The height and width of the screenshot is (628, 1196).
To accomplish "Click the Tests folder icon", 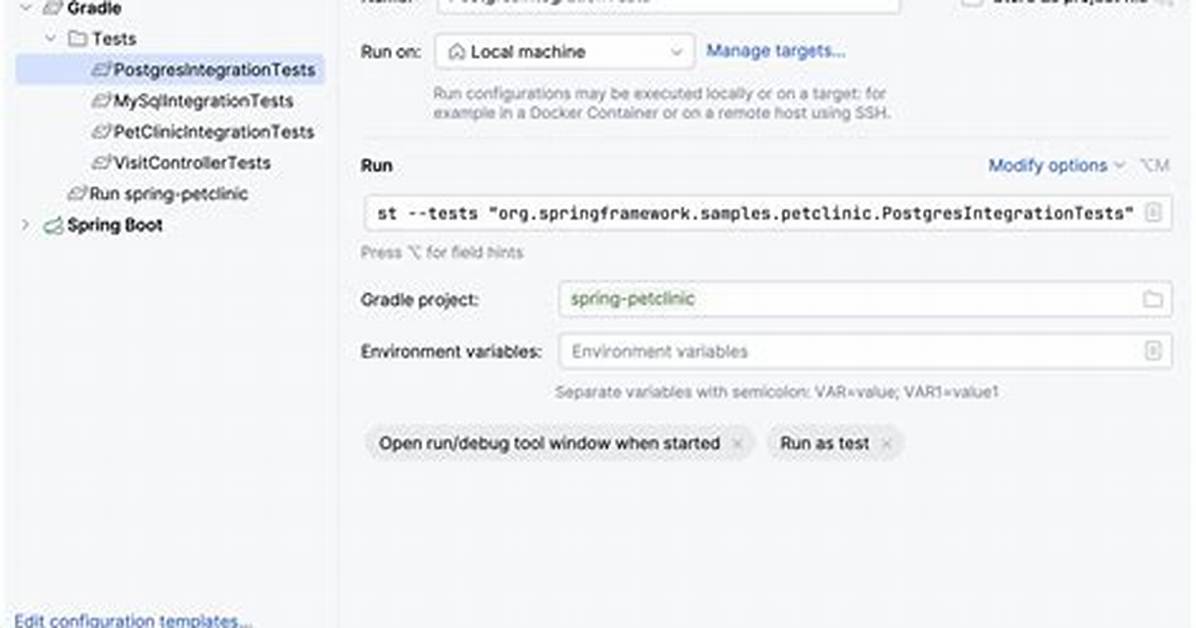I will [77, 38].
